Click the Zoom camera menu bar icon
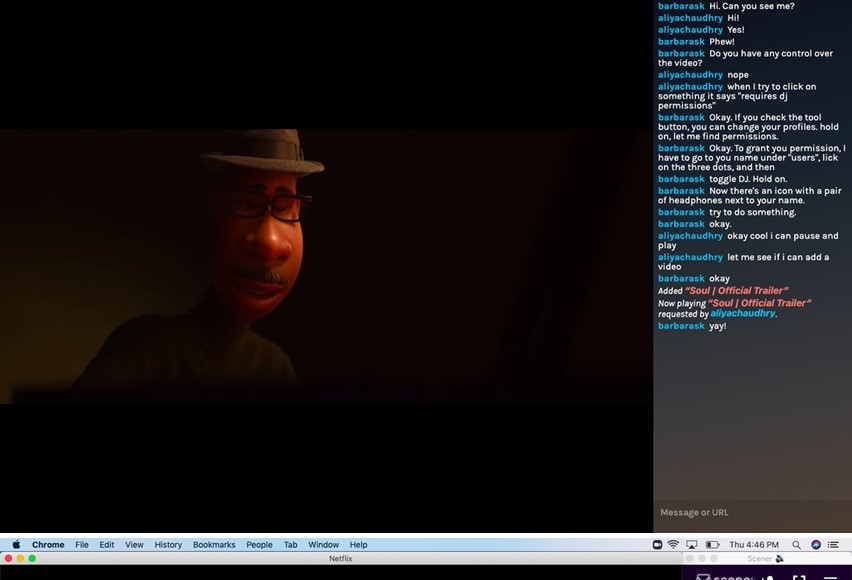Image resolution: width=852 pixels, height=580 pixels. pos(657,544)
